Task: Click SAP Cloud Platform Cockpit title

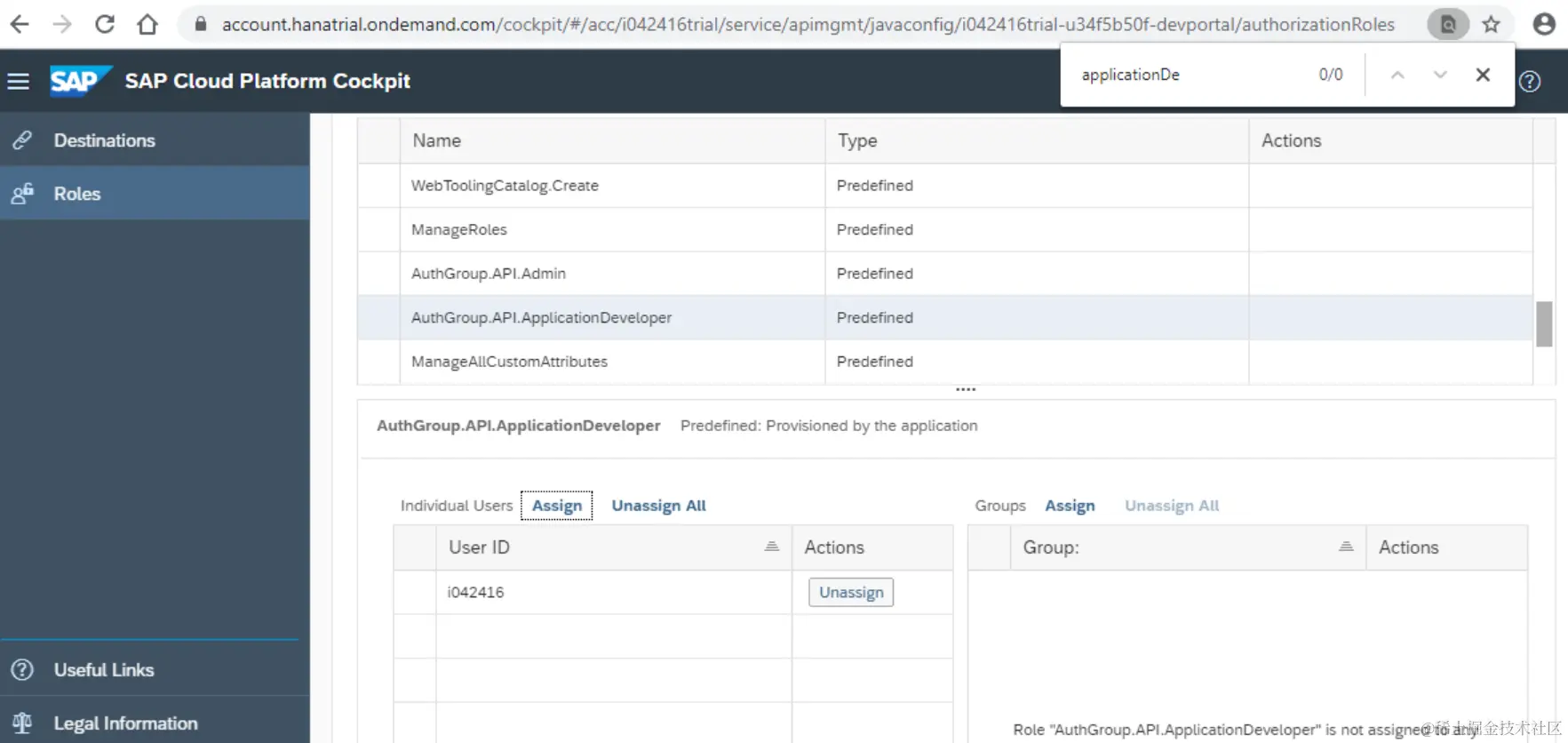Action: click(x=267, y=81)
